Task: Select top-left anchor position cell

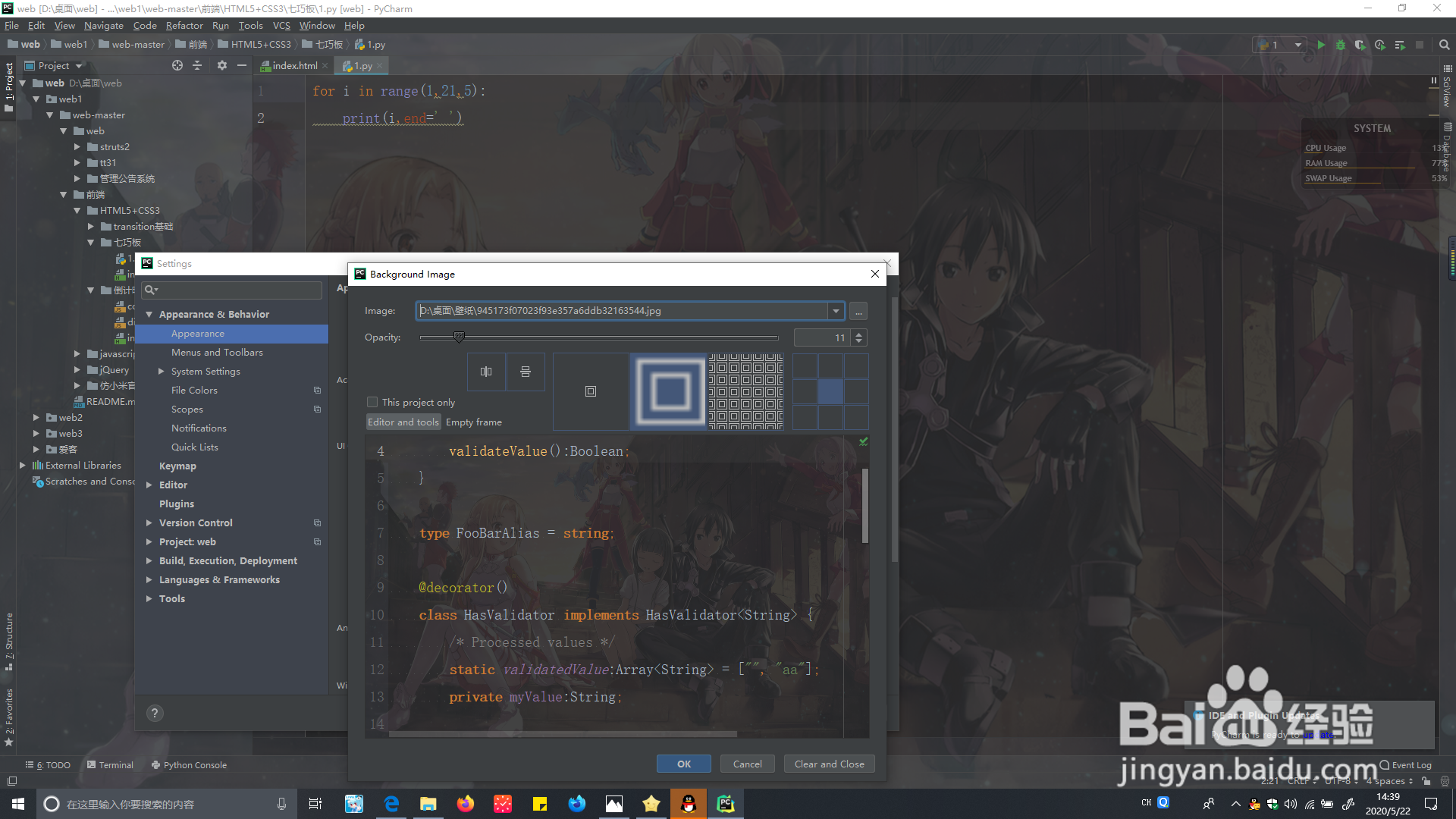Action: tap(805, 366)
